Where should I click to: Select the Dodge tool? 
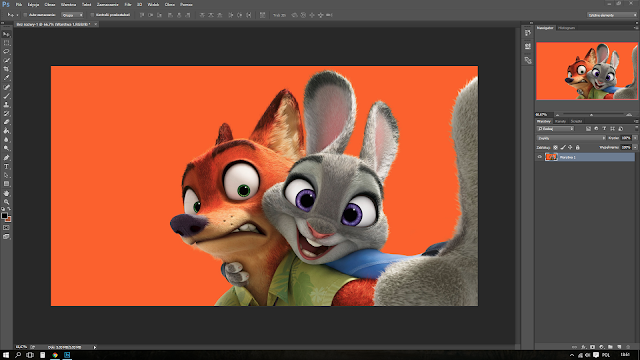coord(6,148)
